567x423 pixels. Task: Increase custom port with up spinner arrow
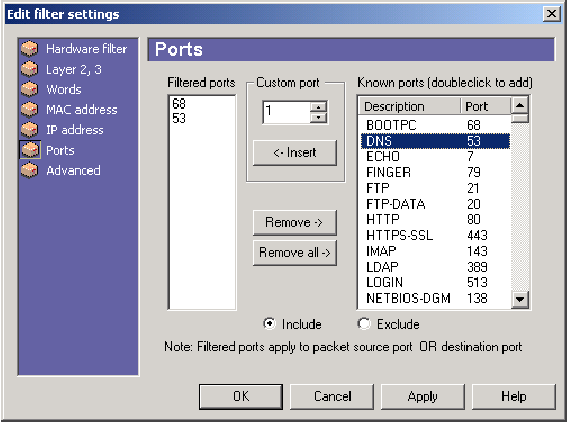pos(318,107)
